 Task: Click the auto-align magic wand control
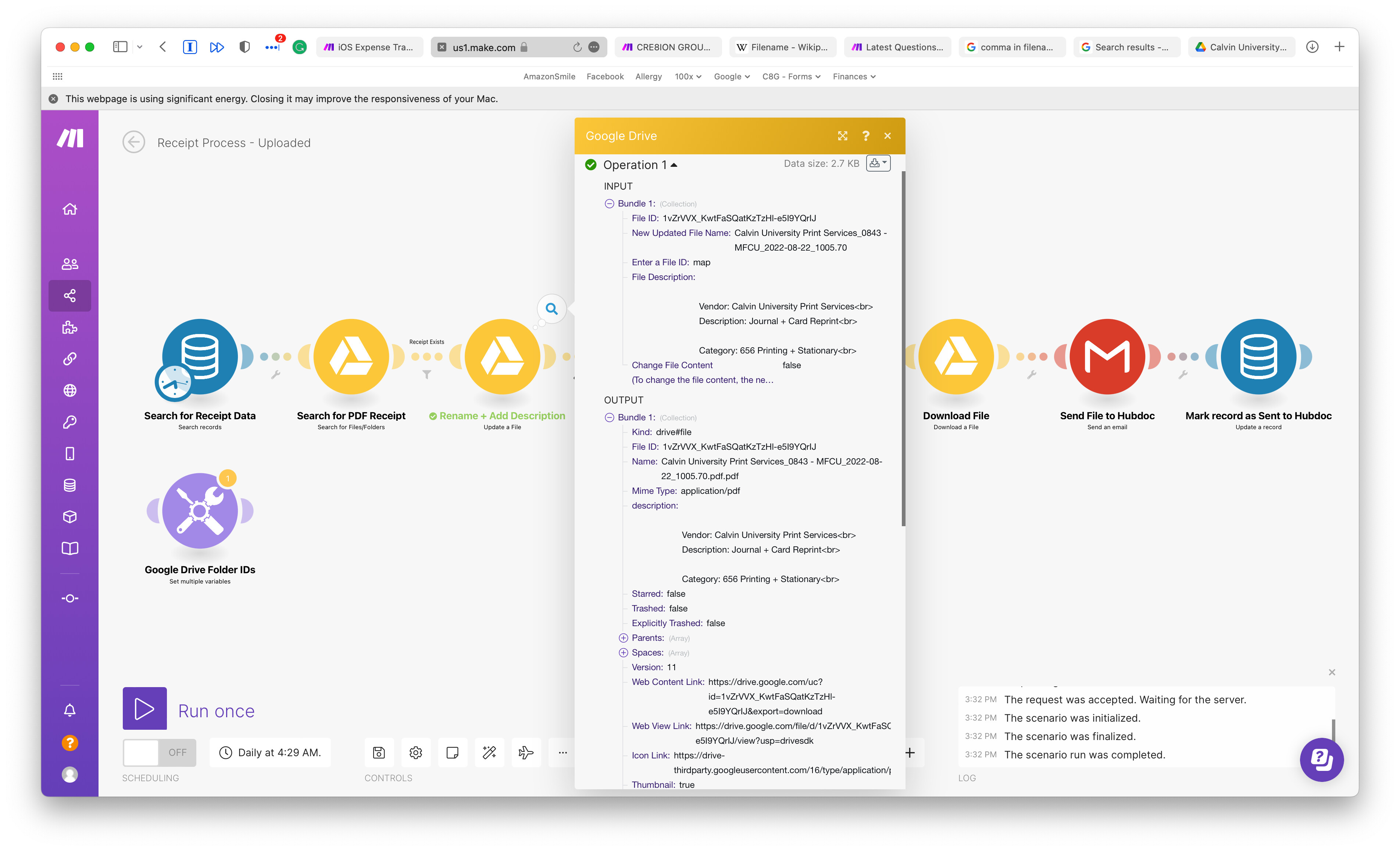(x=489, y=753)
